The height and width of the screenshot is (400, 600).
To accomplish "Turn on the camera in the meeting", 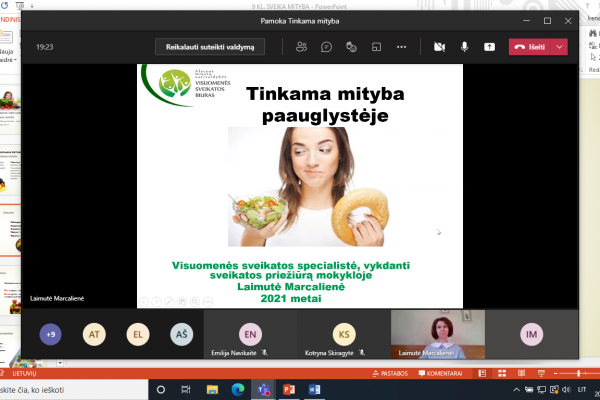I will point(439,47).
